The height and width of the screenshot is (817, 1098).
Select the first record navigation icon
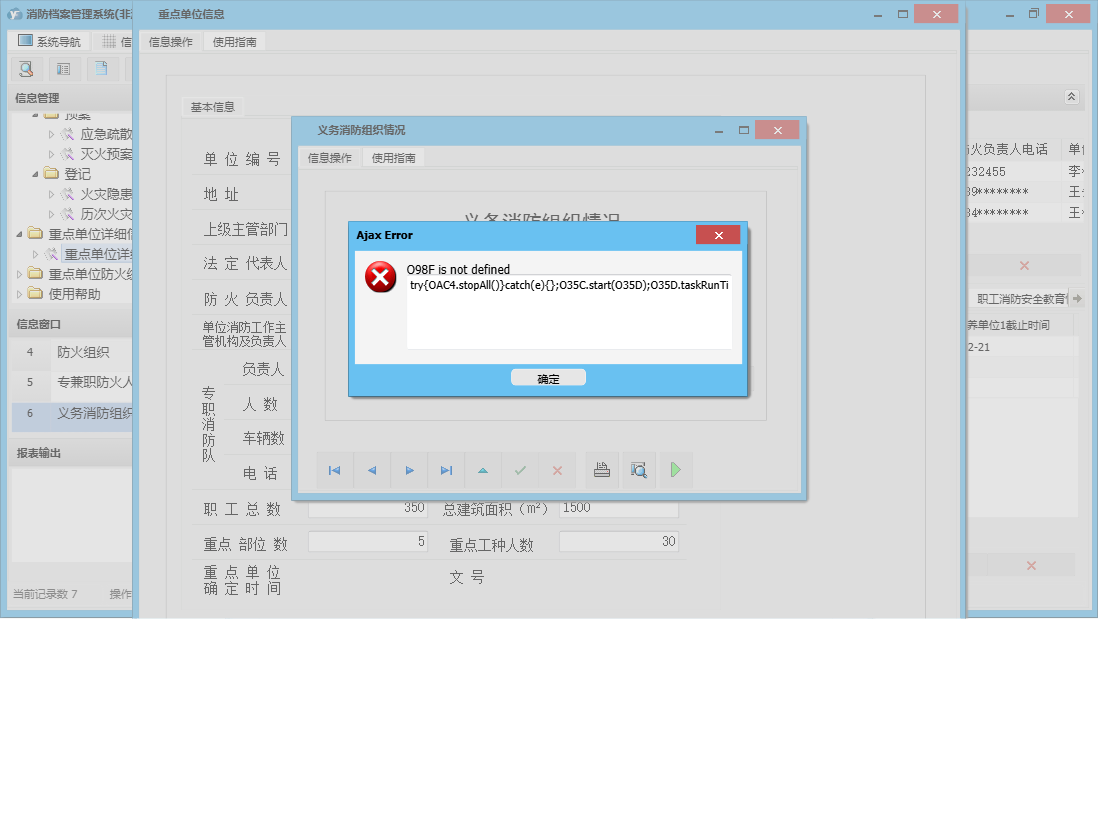tap(334, 470)
